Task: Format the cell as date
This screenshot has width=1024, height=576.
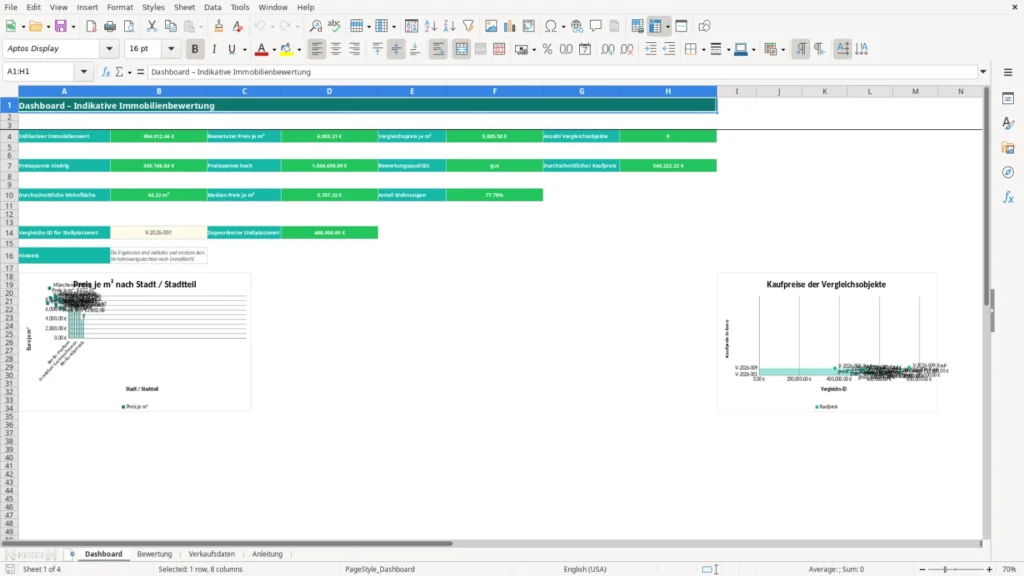Action: [x=585, y=49]
